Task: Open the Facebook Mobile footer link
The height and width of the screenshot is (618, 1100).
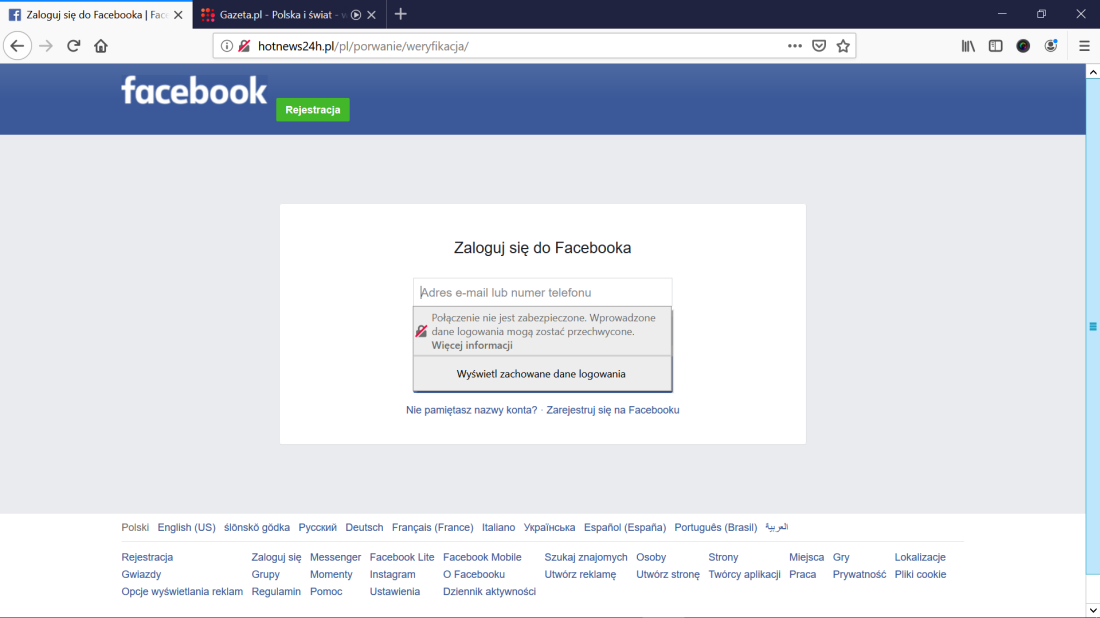Action: (x=482, y=557)
